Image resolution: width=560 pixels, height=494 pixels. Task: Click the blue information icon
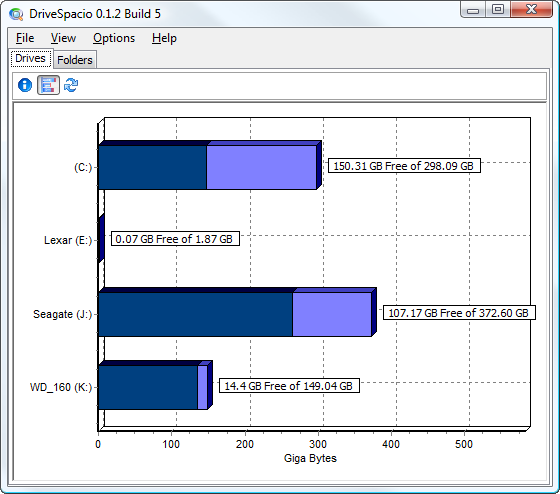[25, 85]
